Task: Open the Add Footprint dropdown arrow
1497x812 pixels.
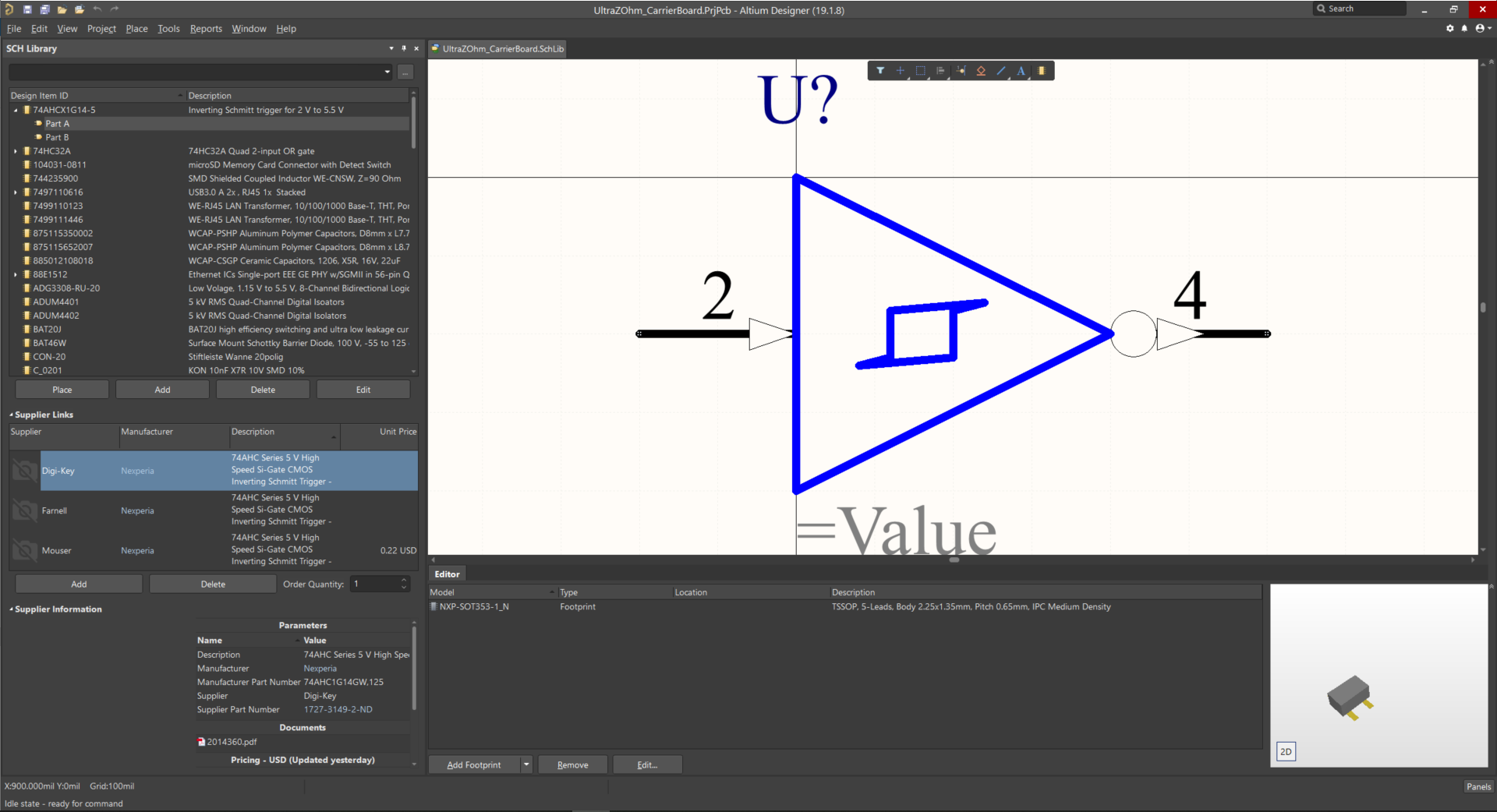Action: point(526,764)
